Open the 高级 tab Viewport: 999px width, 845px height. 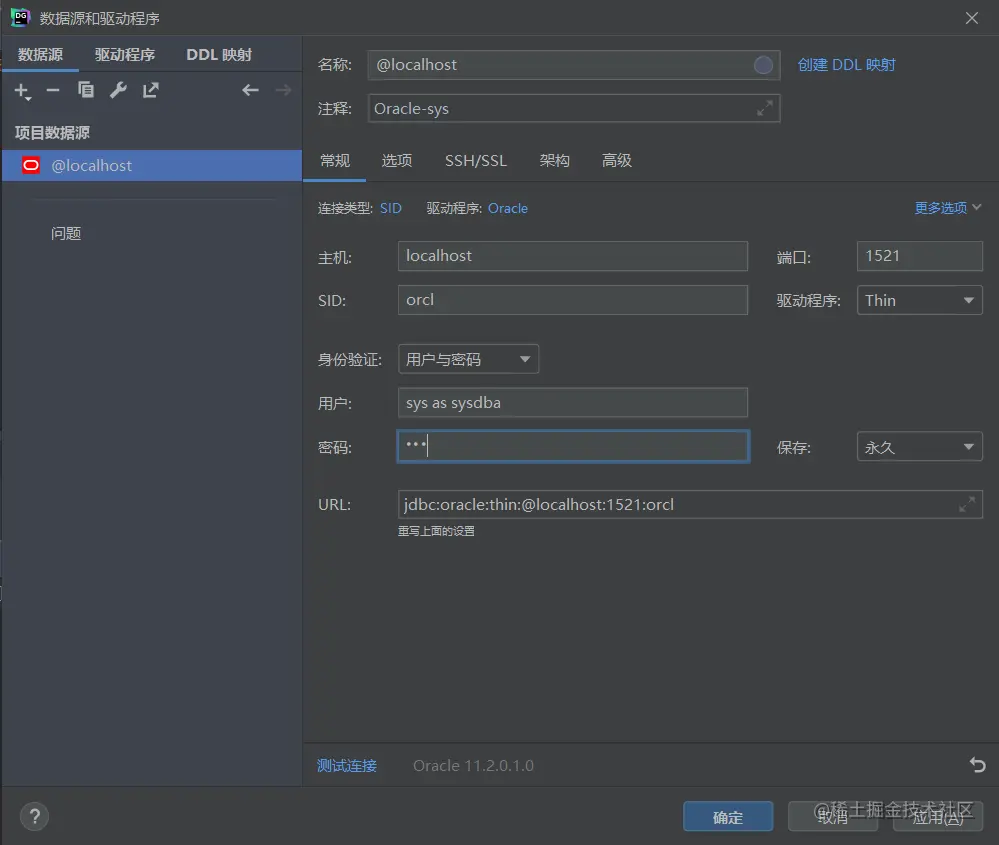pyautogui.click(x=617, y=161)
